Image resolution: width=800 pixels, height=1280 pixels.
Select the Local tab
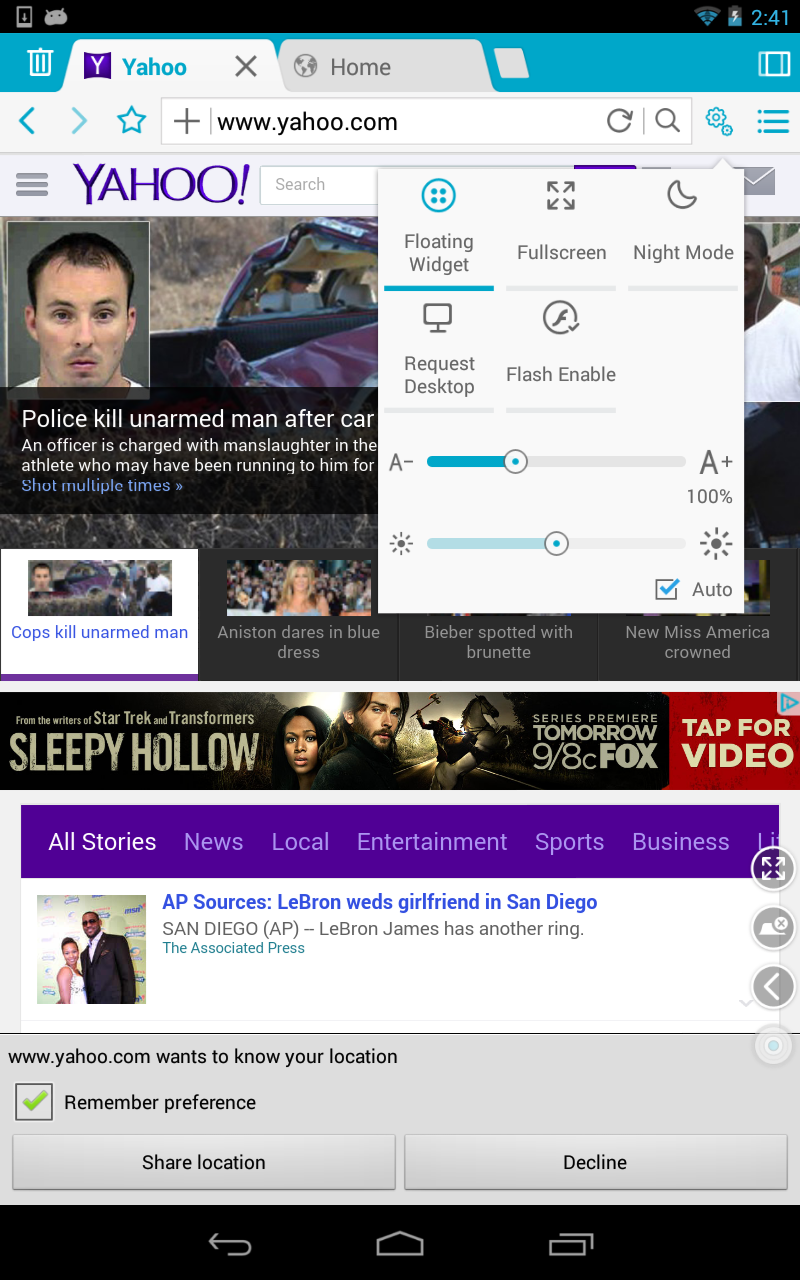point(300,842)
